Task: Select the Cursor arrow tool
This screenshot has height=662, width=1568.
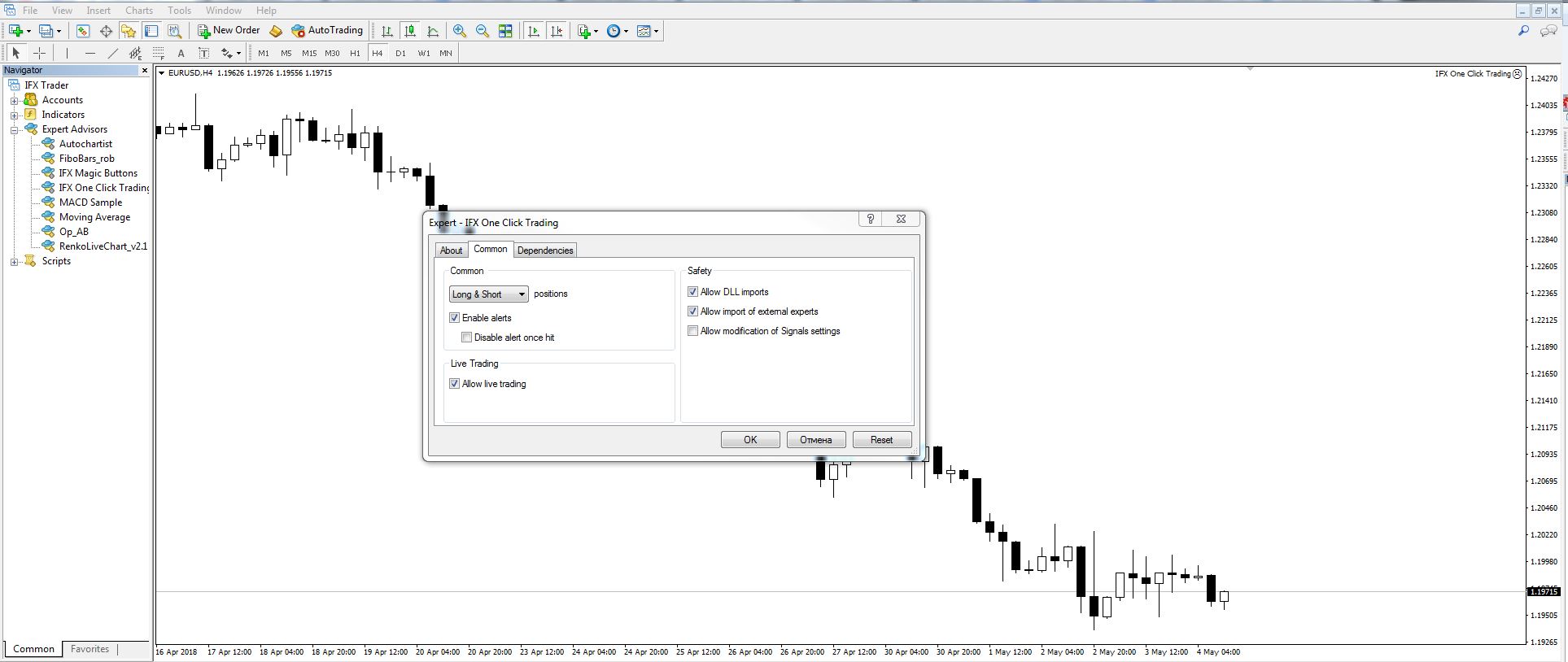Action: pyautogui.click(x=15, y=53)
